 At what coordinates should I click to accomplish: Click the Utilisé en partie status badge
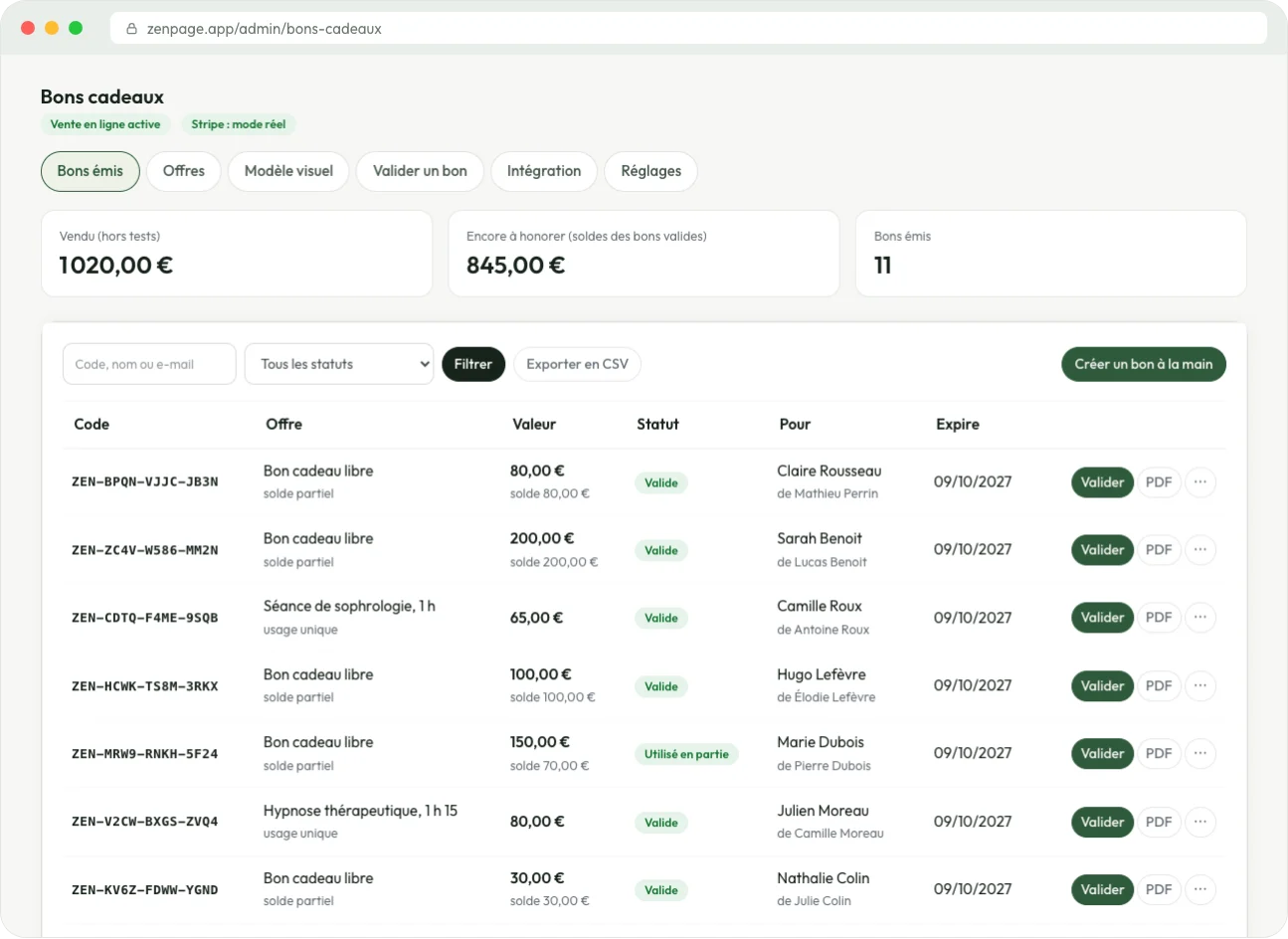tap(686, 754)
